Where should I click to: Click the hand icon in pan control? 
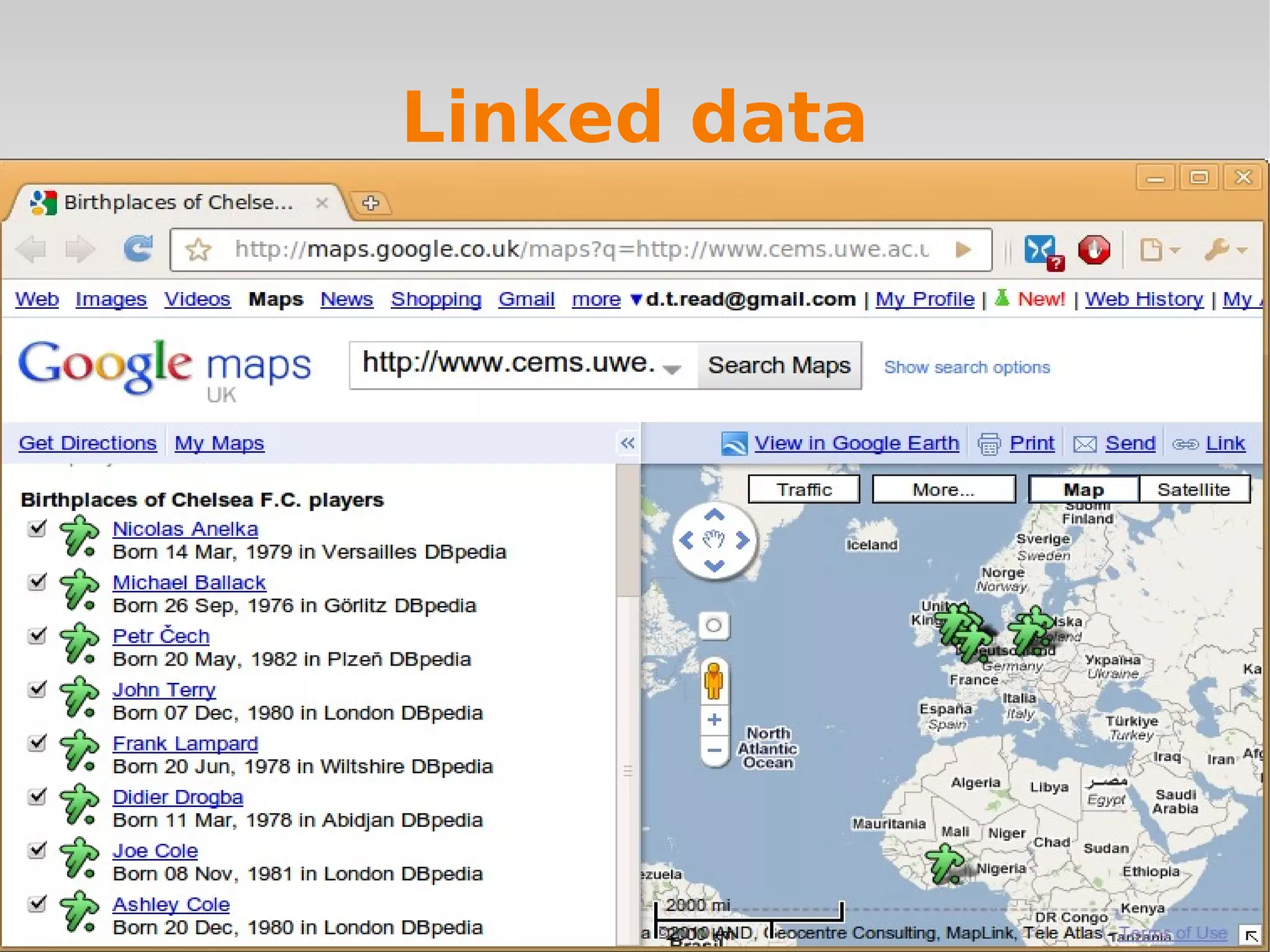click(x=714, y=540)
